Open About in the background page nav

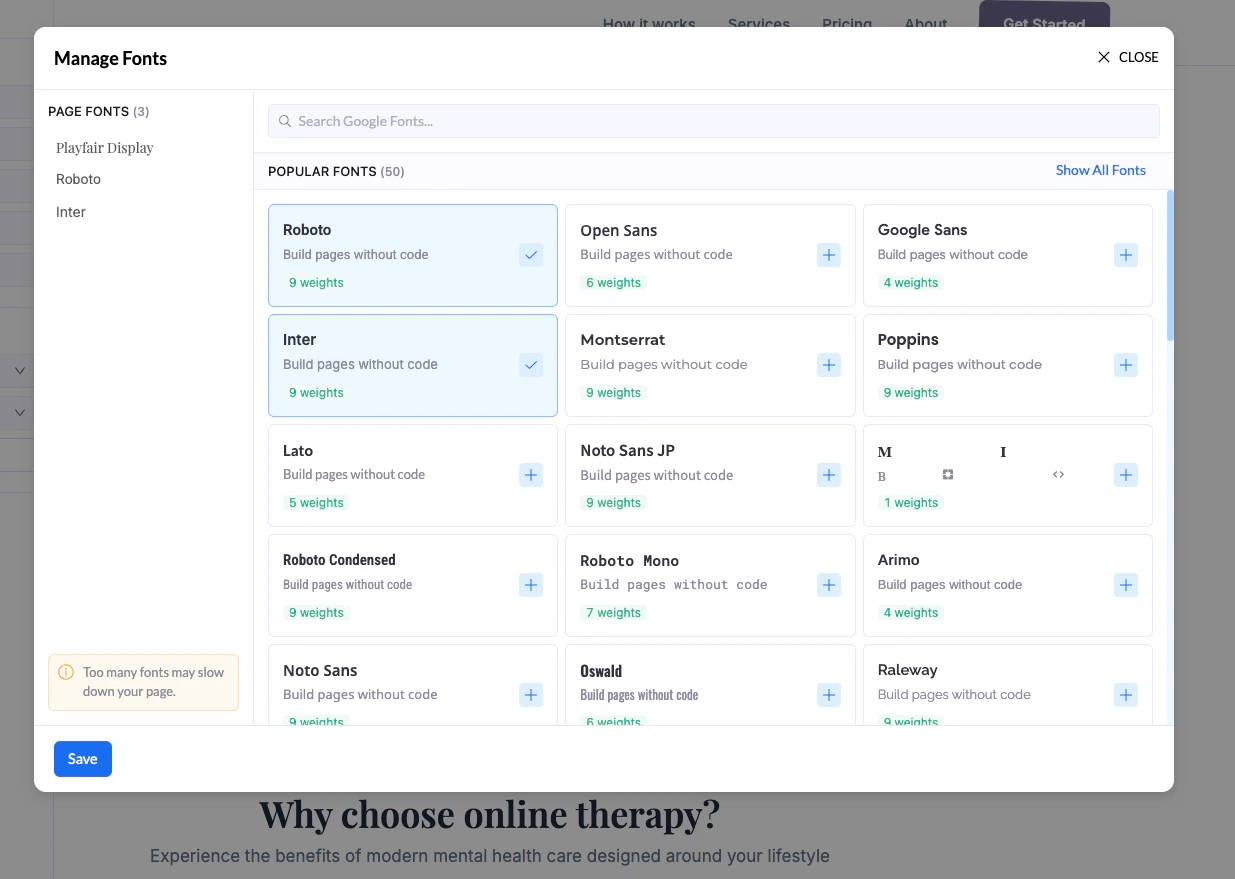point(926,22)
